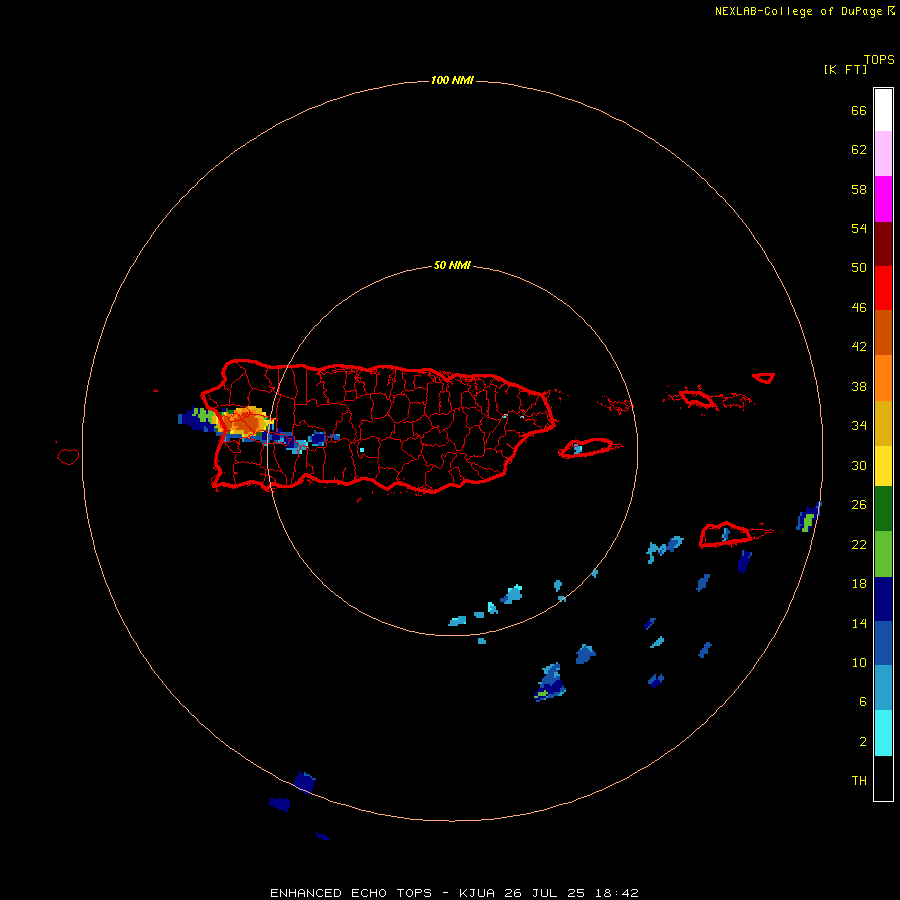
Task: Click the light green legend swatch
Action: tap(883, 554)
